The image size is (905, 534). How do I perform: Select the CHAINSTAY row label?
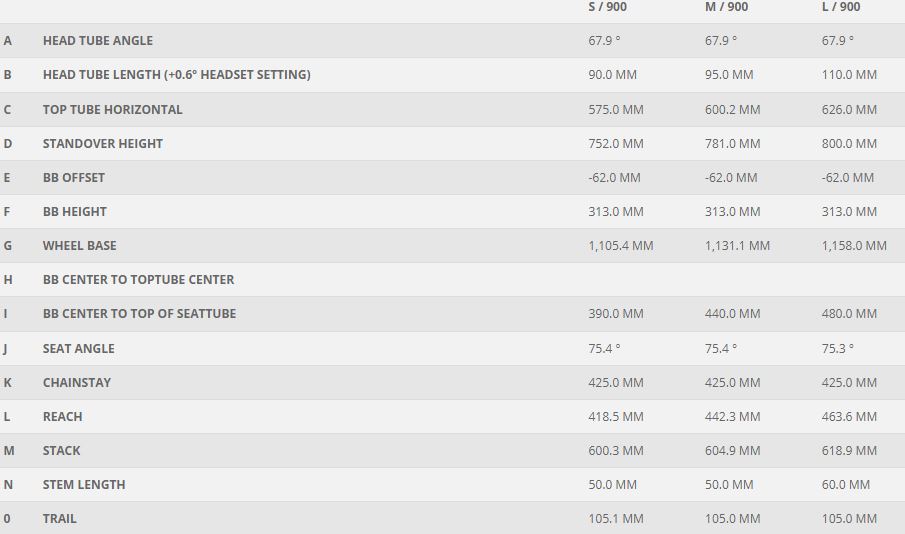click(77, 382)
